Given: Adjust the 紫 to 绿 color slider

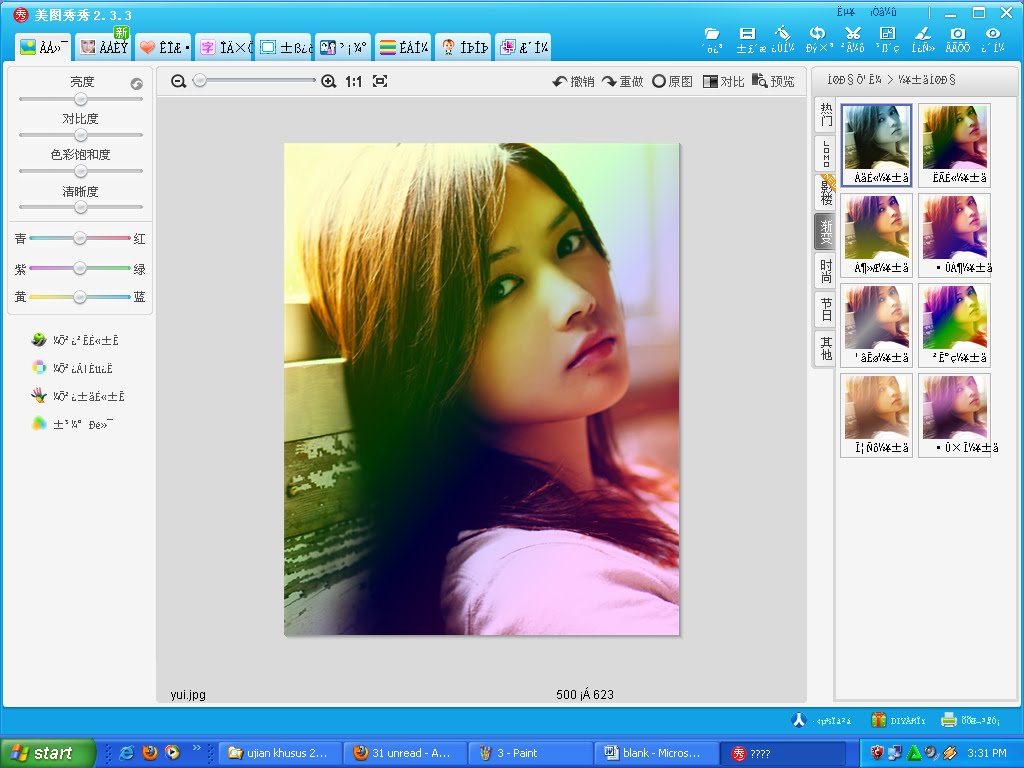Looking at the screenshot, I should 80,268.
